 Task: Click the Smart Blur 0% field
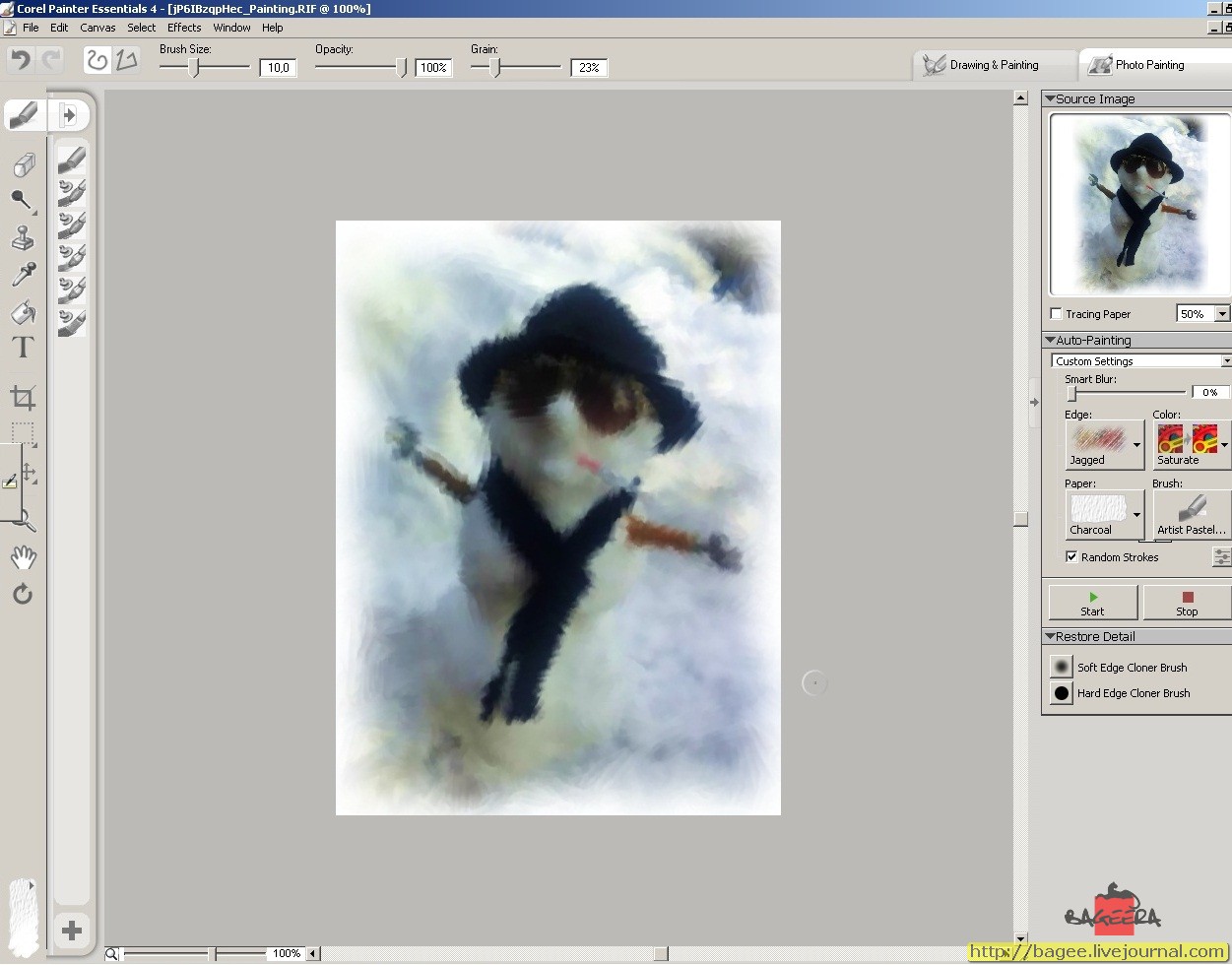(1209, 392)
